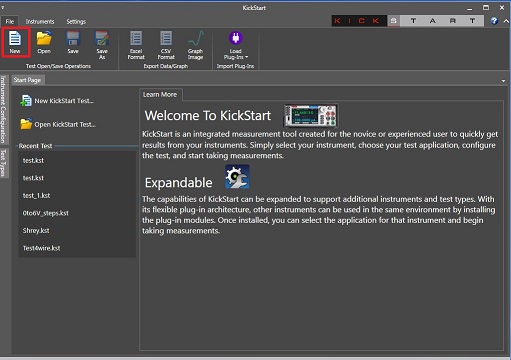Image resolution: width=511 pixels, height=360 pixels.
Task: Expand the Test Types side panel
Action: coord(4,163)
